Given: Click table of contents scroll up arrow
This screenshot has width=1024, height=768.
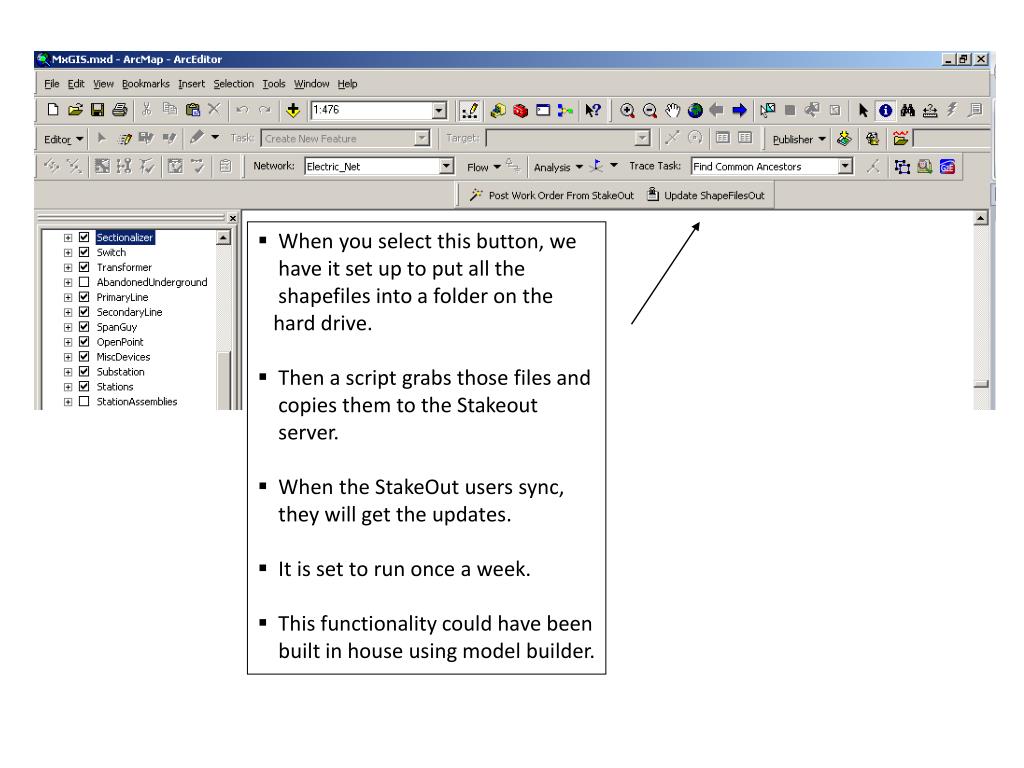Looking at the screenshot, I should point(223,238).
